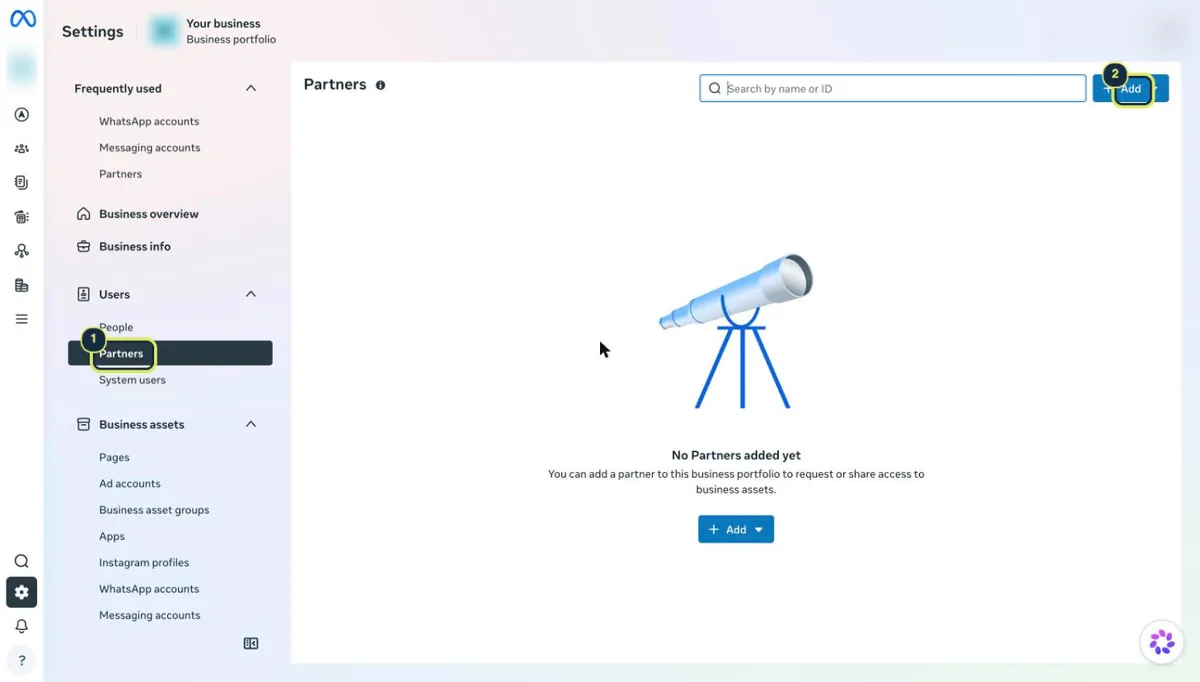Open the pages/documents icon in left rail
The image size is (1200, 682).
pos(22,183)
